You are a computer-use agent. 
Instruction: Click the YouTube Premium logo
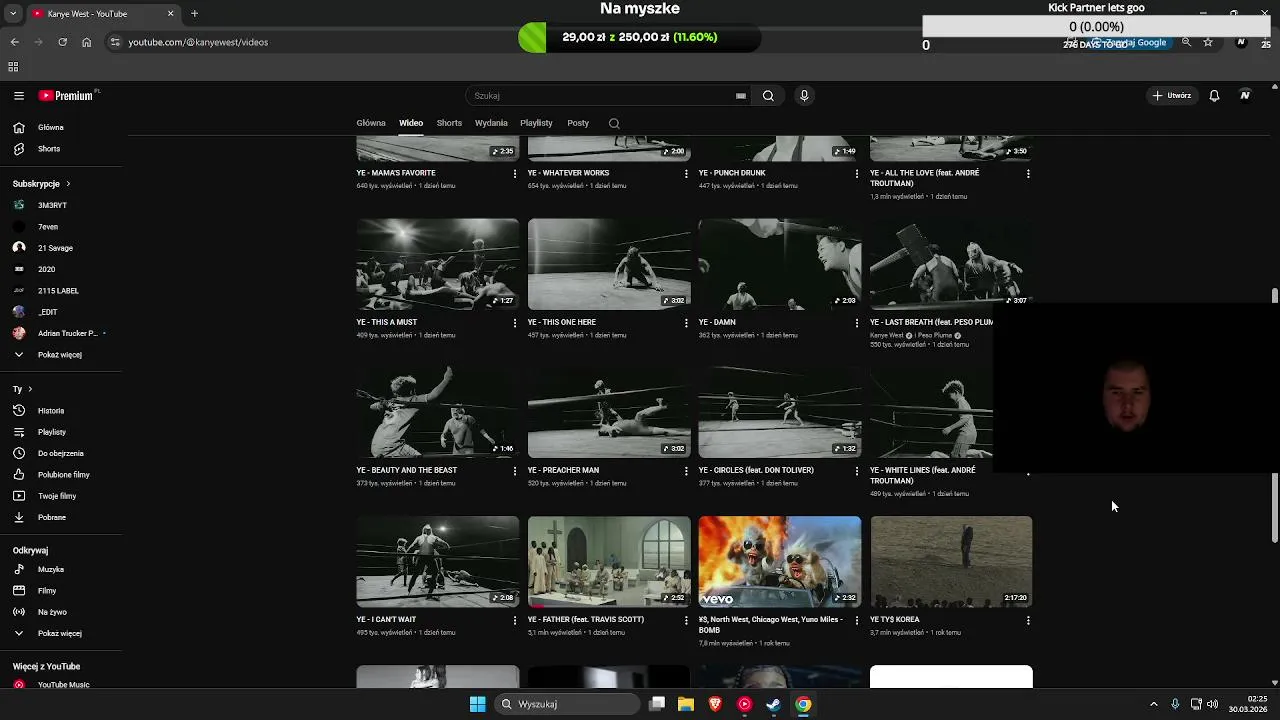(66, 96)
